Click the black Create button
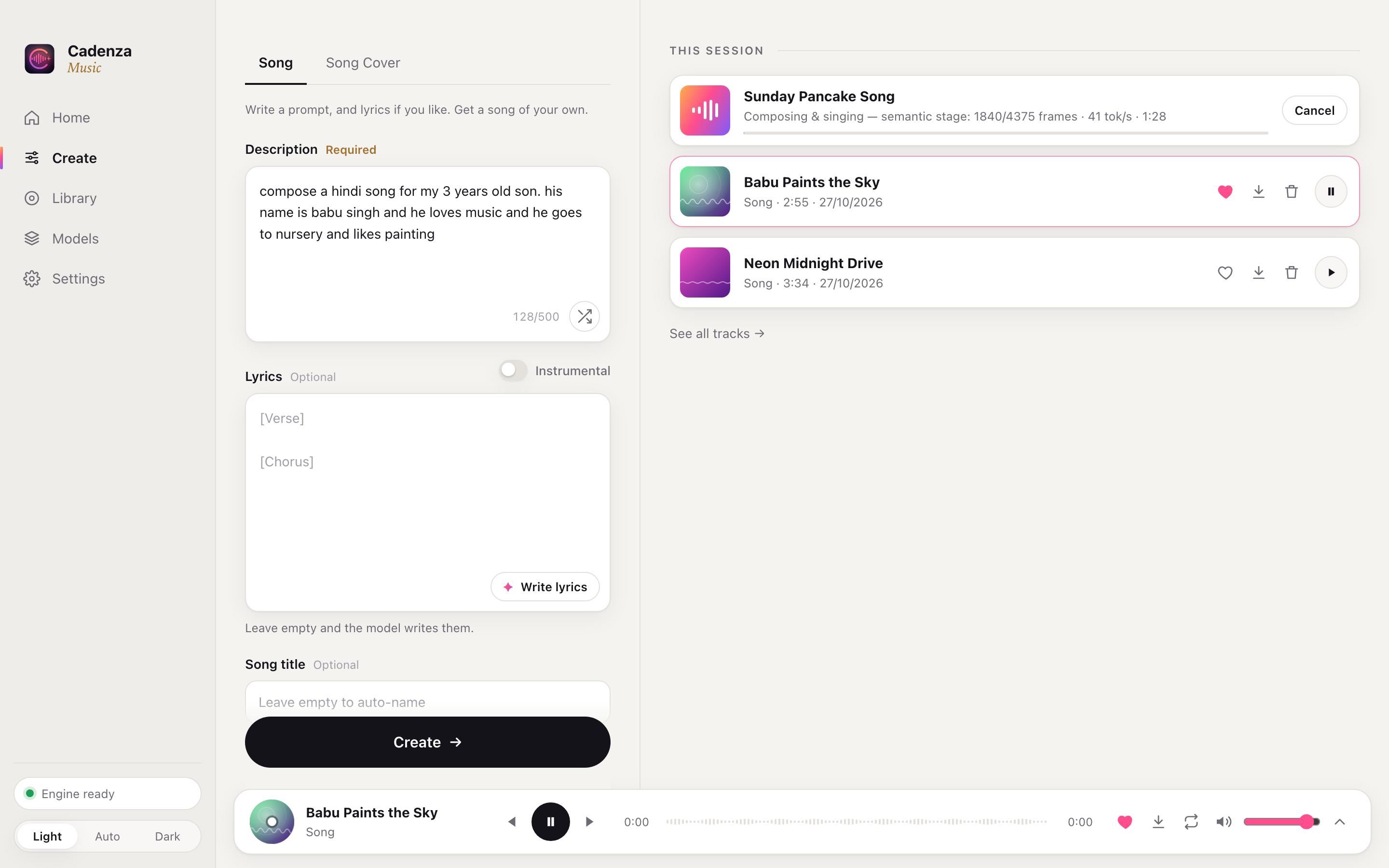Screen dimensions: 1389x868 (x=428, y=742)
